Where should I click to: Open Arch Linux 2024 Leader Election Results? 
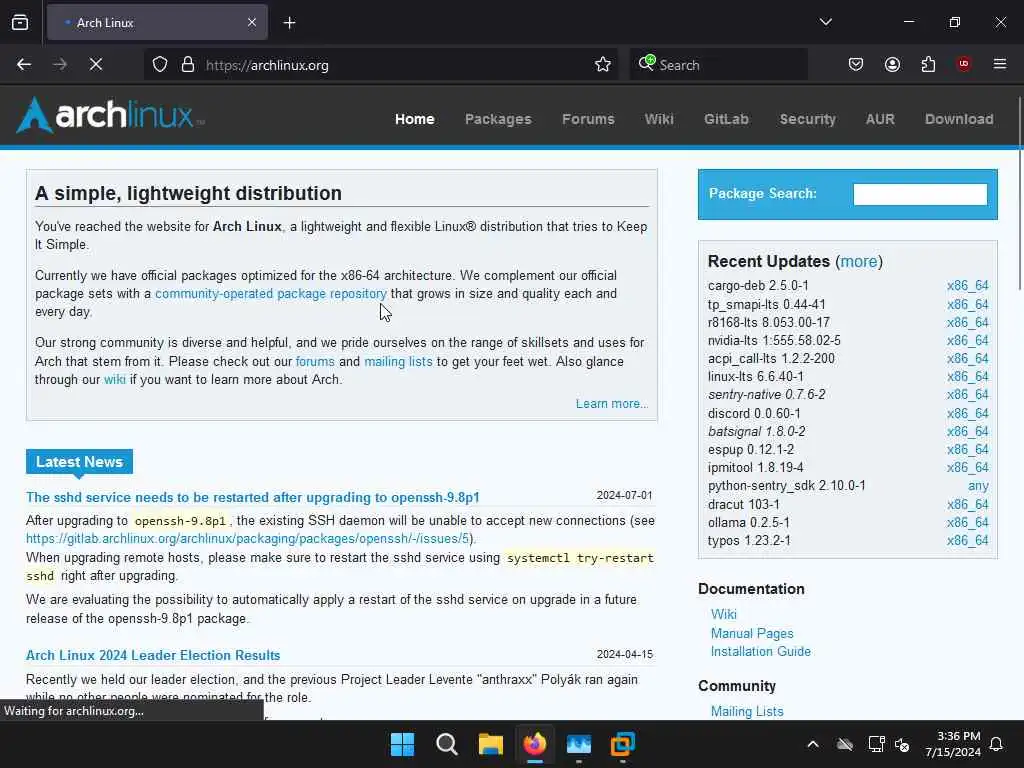click(x=153, y=655)
